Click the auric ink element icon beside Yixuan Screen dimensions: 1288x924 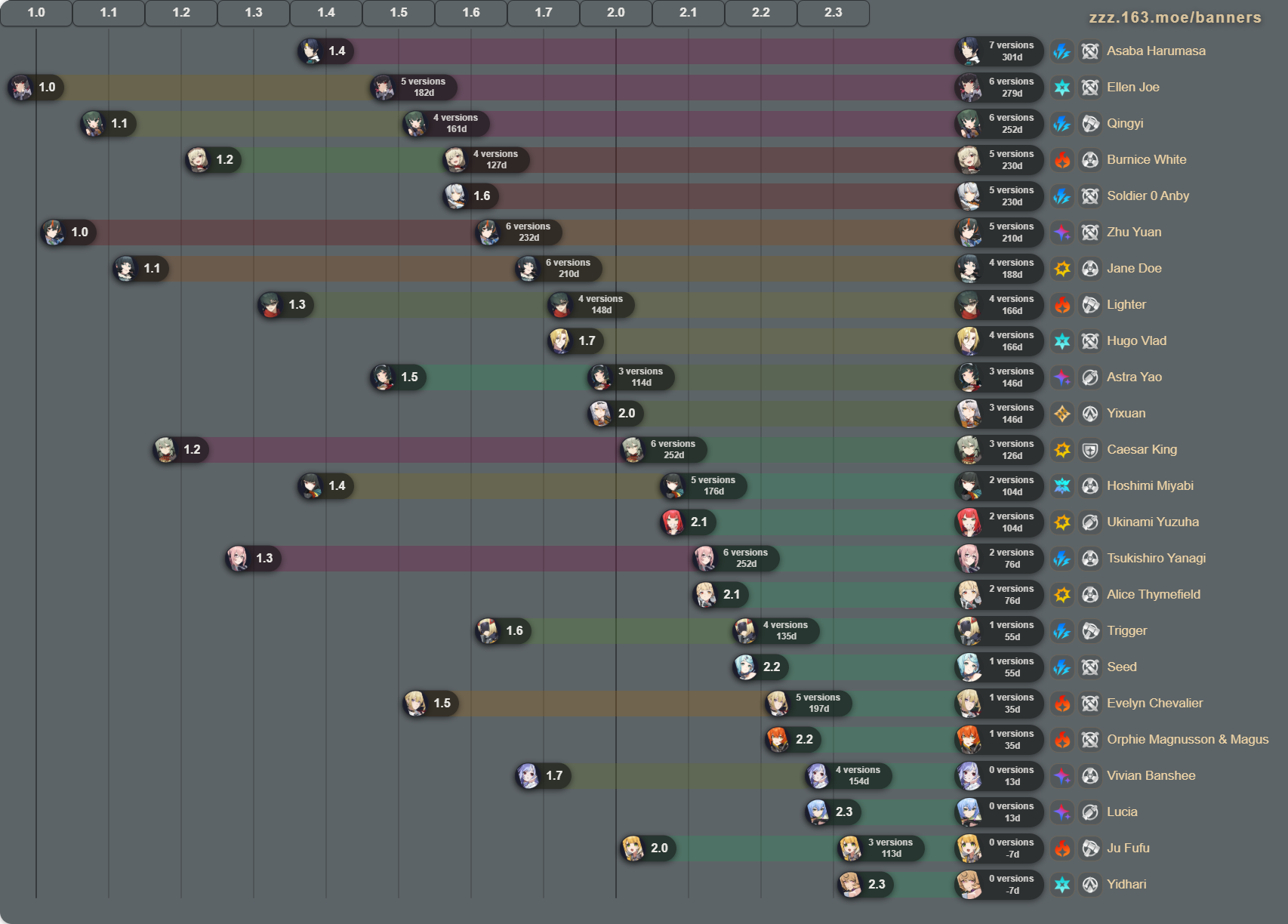point(1062,414)
